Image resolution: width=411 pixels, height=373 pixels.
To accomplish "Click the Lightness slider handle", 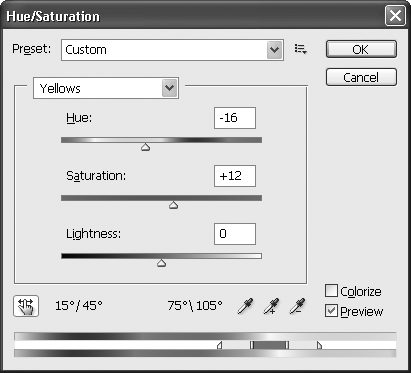I will pyautogui.click(x=162, y=263).
